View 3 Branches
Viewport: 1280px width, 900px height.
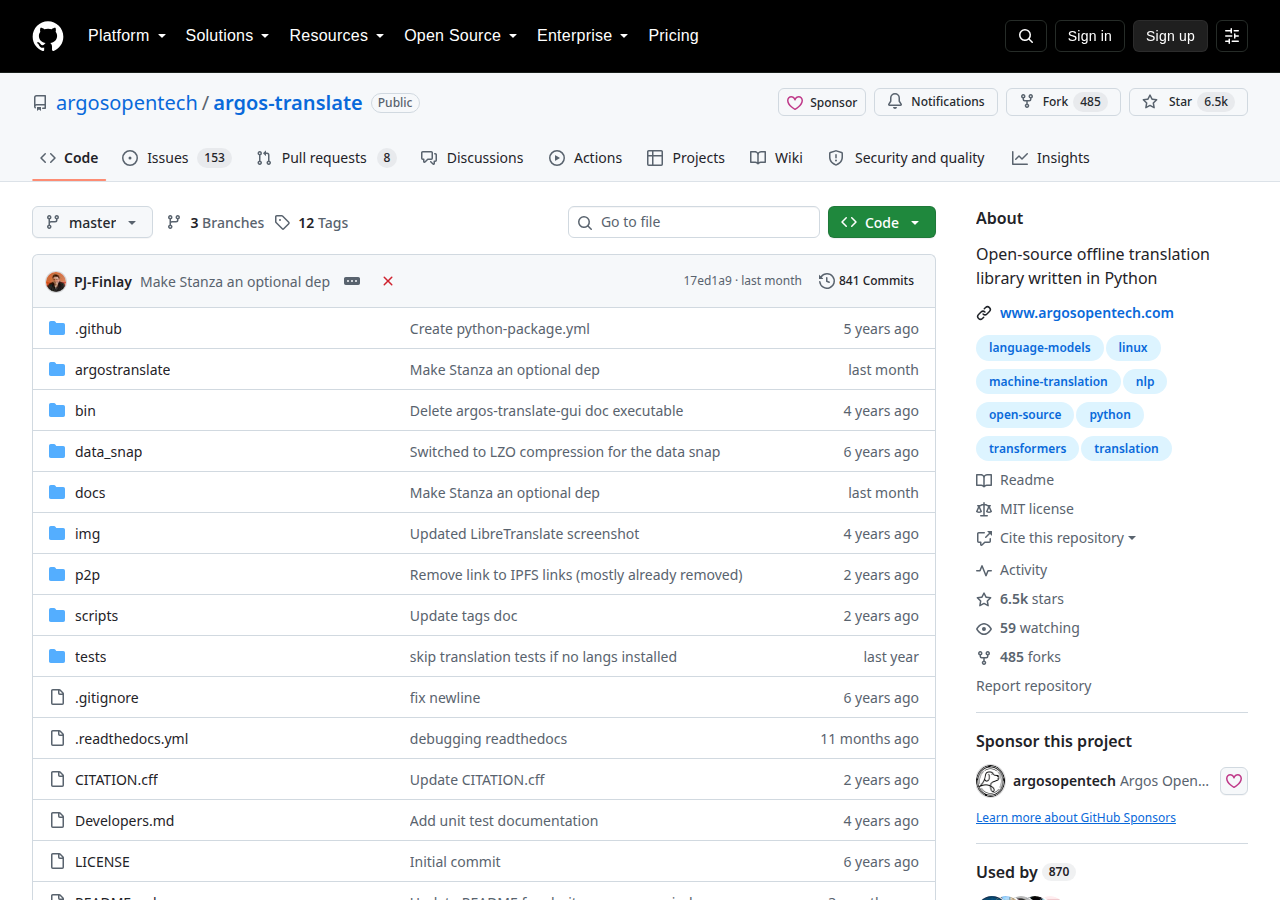click(x=215, y=223)
